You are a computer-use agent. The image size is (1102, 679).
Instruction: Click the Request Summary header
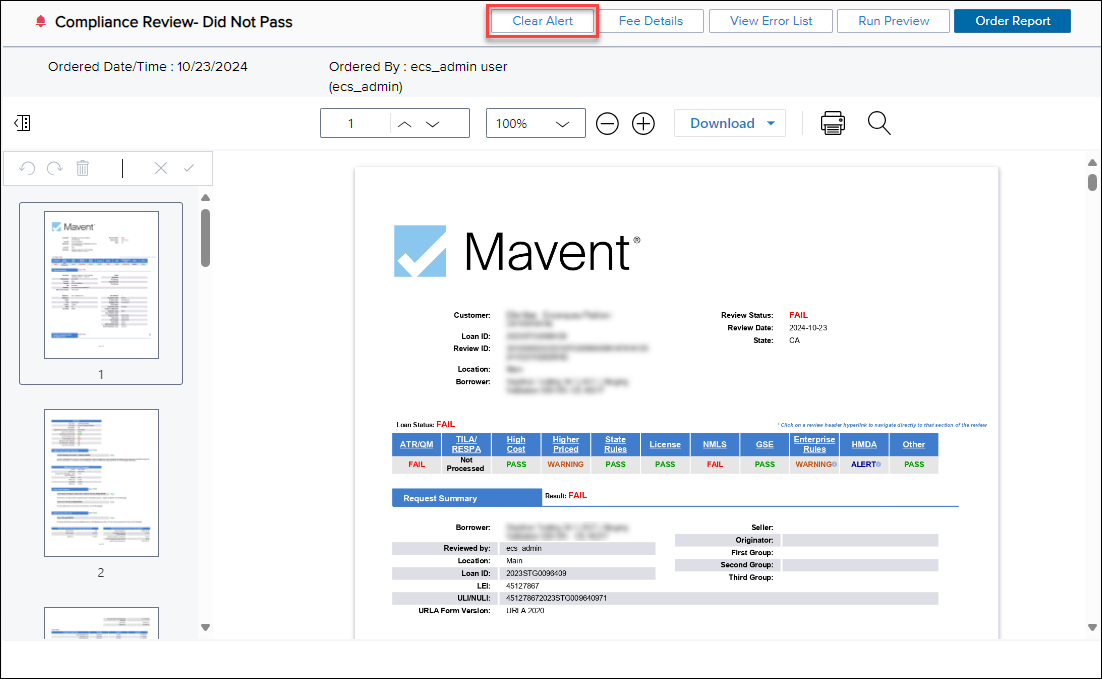click(467, 498)
